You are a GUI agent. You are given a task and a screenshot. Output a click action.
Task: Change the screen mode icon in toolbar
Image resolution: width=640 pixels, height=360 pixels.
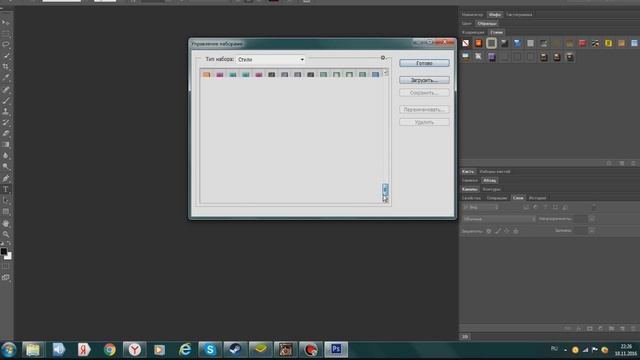6,278
